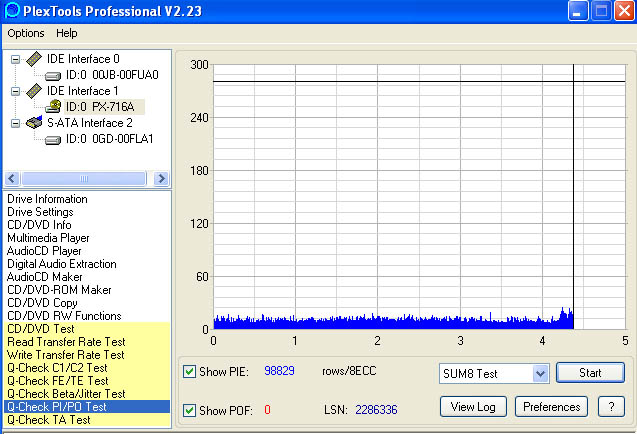Screen dimensions: 637x434
Task: Click the View Log button
Action: coord(473,407)
